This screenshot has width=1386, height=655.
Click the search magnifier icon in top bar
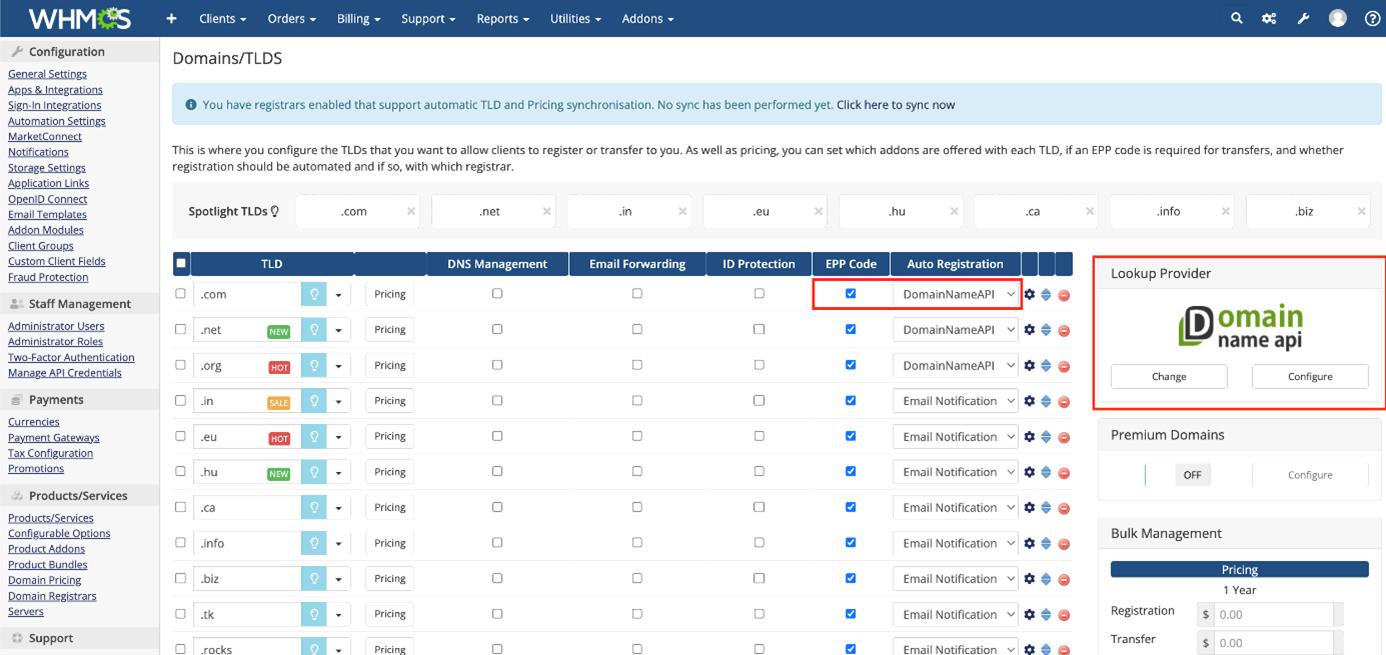[x=1237, y=18]
